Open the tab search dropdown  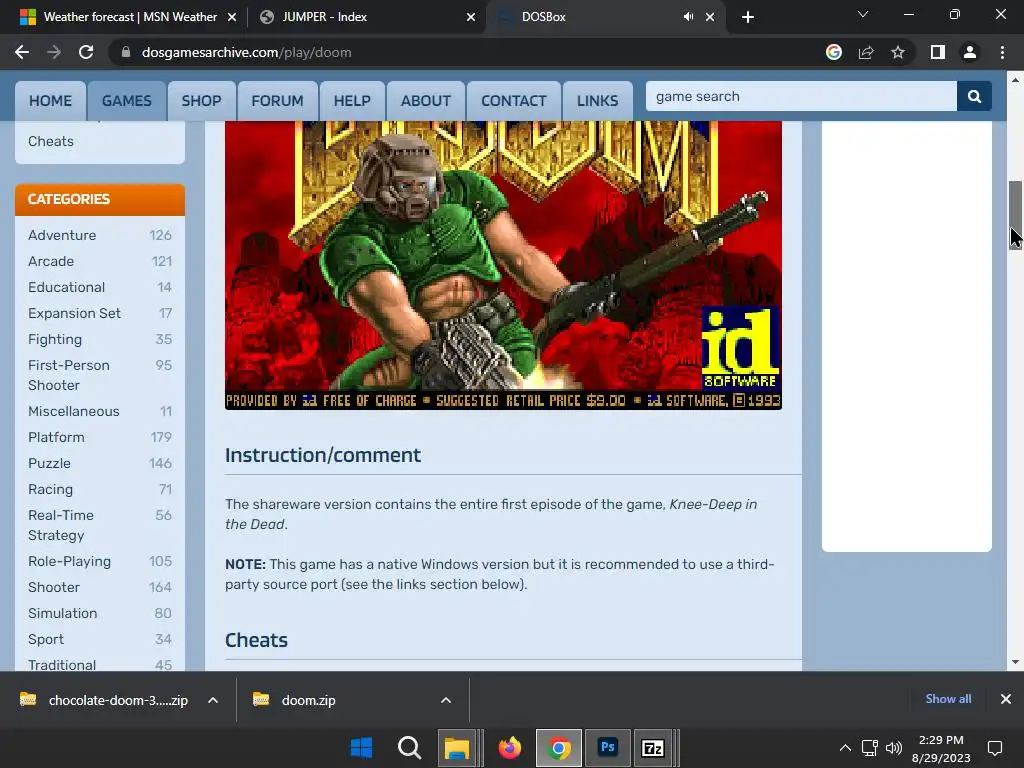click(863, 14)
